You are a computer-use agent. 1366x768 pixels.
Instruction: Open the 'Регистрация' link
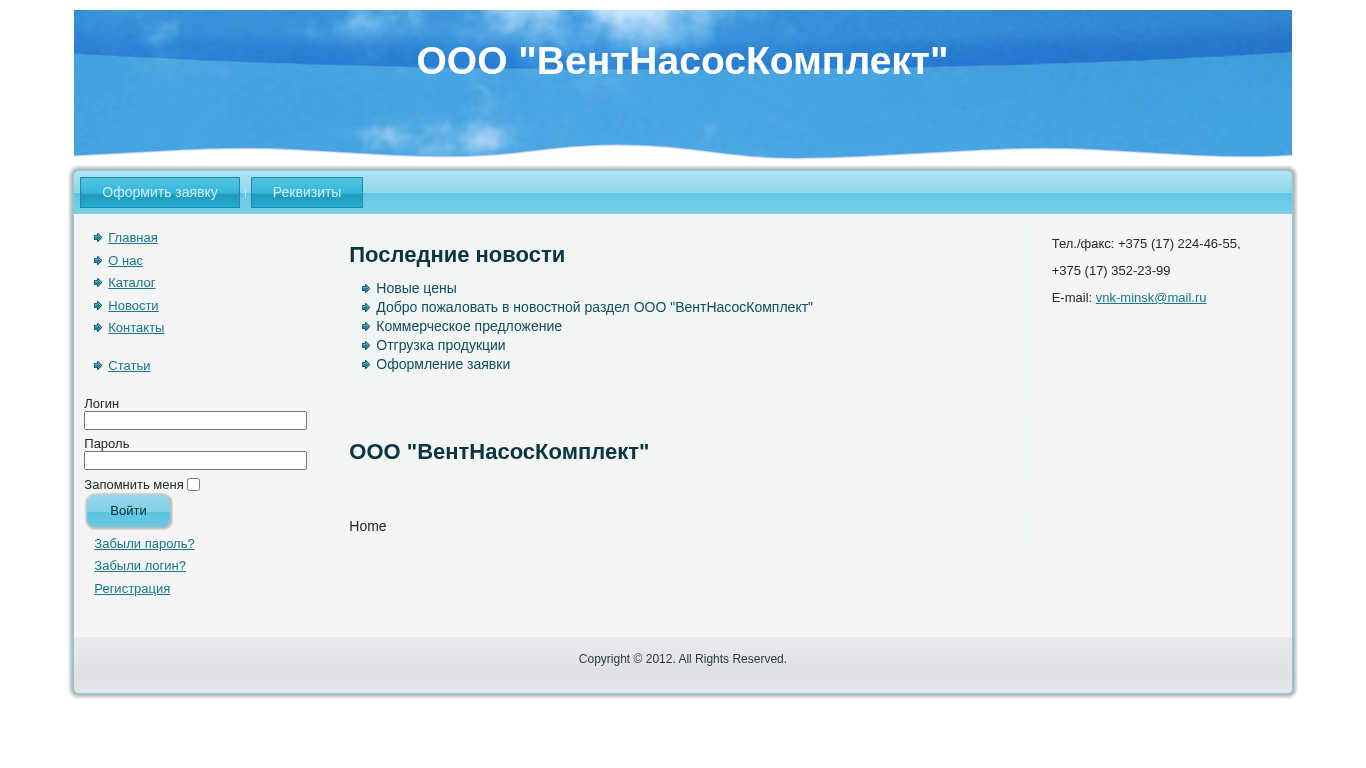click(132, 589)
